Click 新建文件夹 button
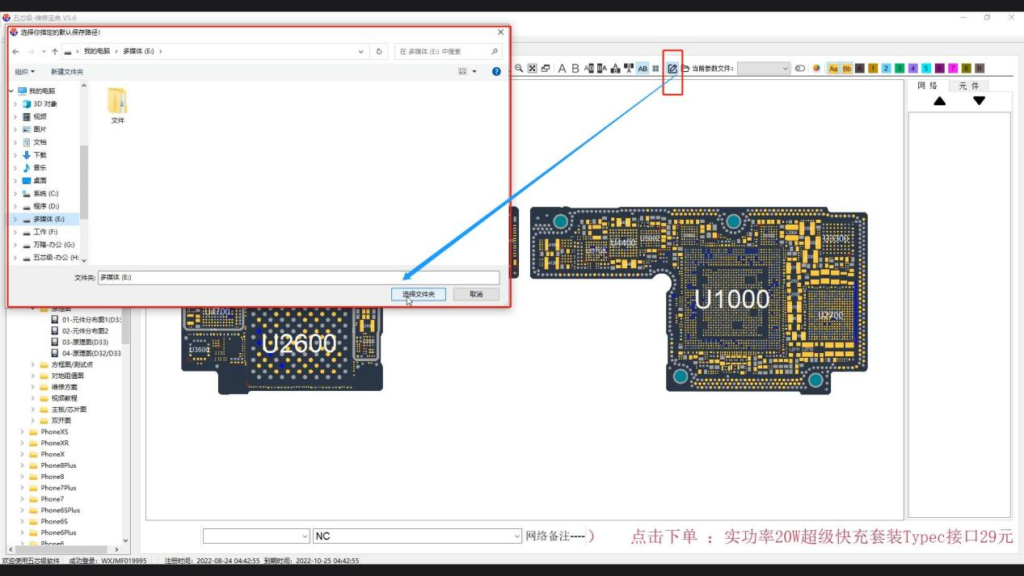 coord(67,72)
